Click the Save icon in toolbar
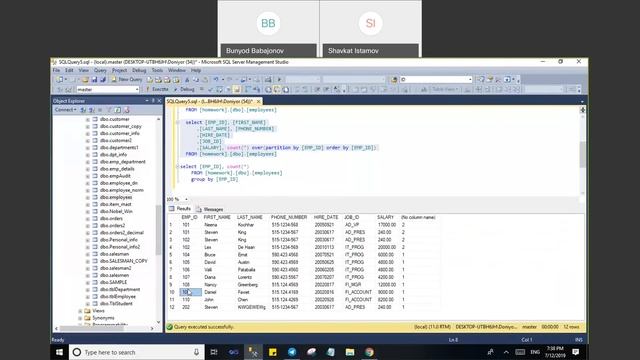The height and width of the screenshot is (360, 640). [94, 80]
